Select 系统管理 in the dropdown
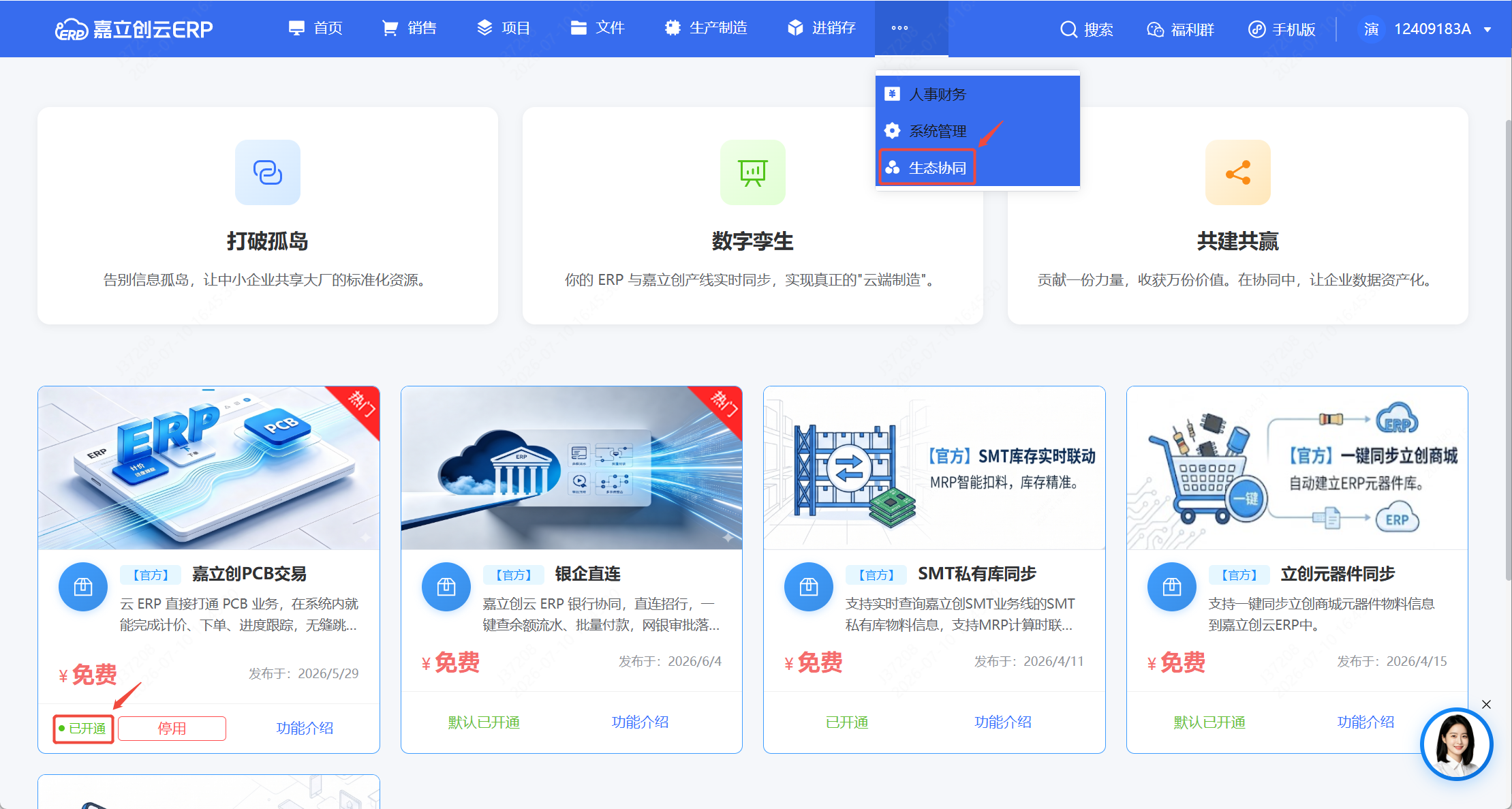 978,131
